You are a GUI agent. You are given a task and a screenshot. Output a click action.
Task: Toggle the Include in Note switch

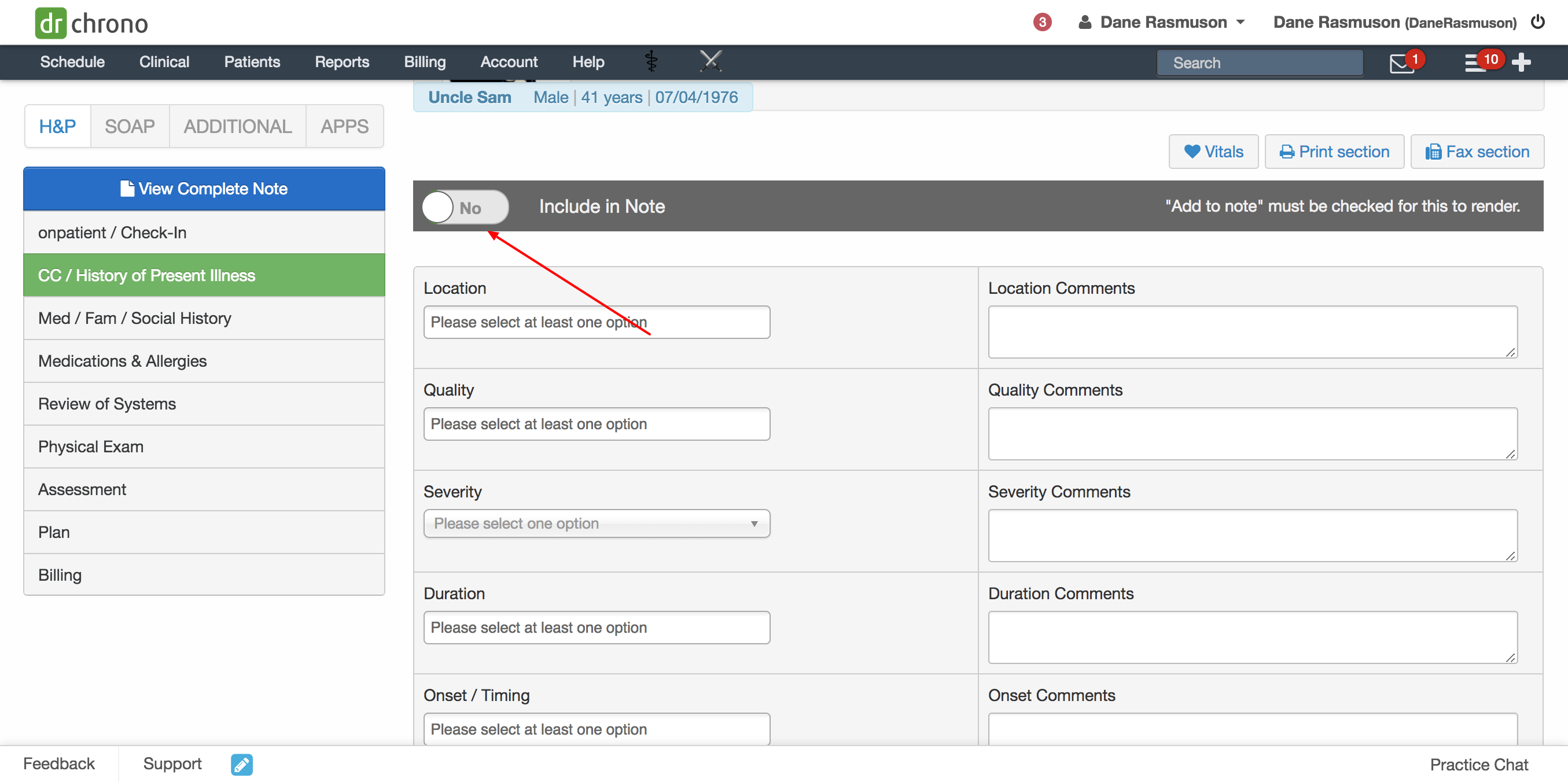click(x=465, y=208)
